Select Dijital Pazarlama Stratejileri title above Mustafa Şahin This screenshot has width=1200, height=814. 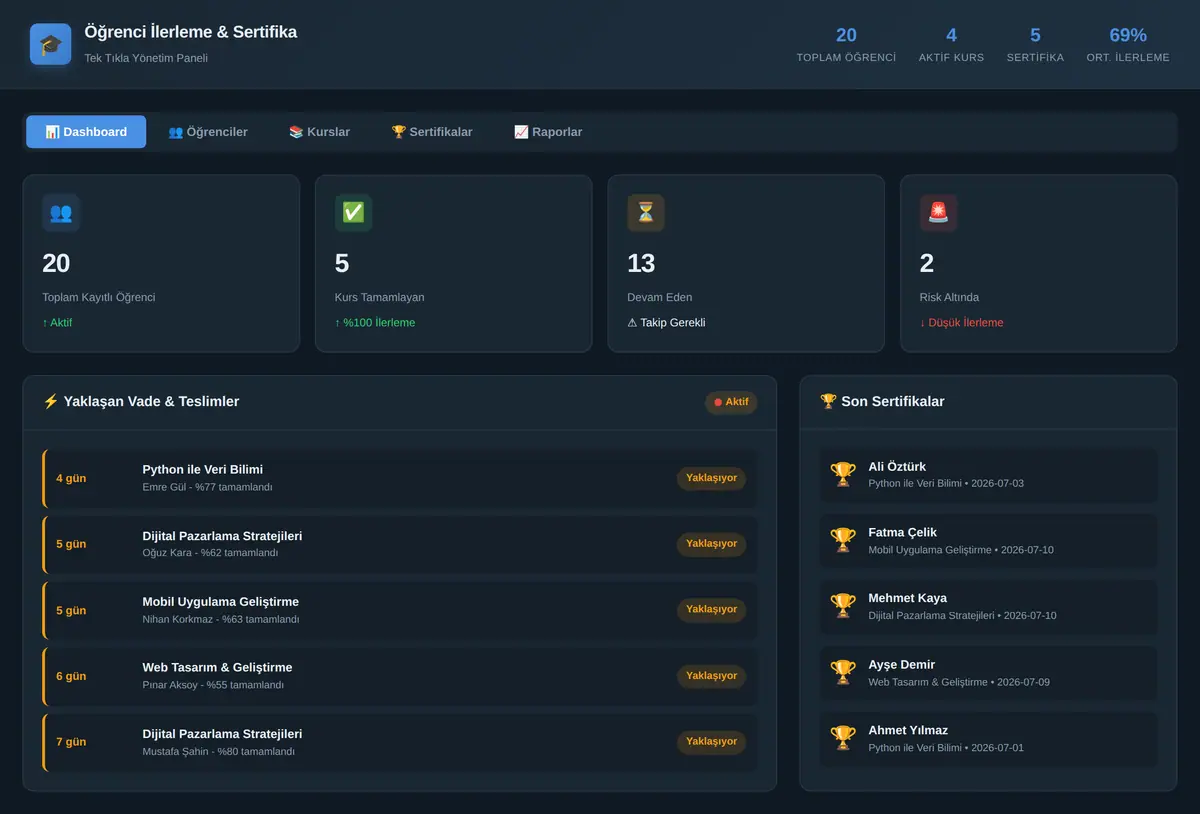222,734
